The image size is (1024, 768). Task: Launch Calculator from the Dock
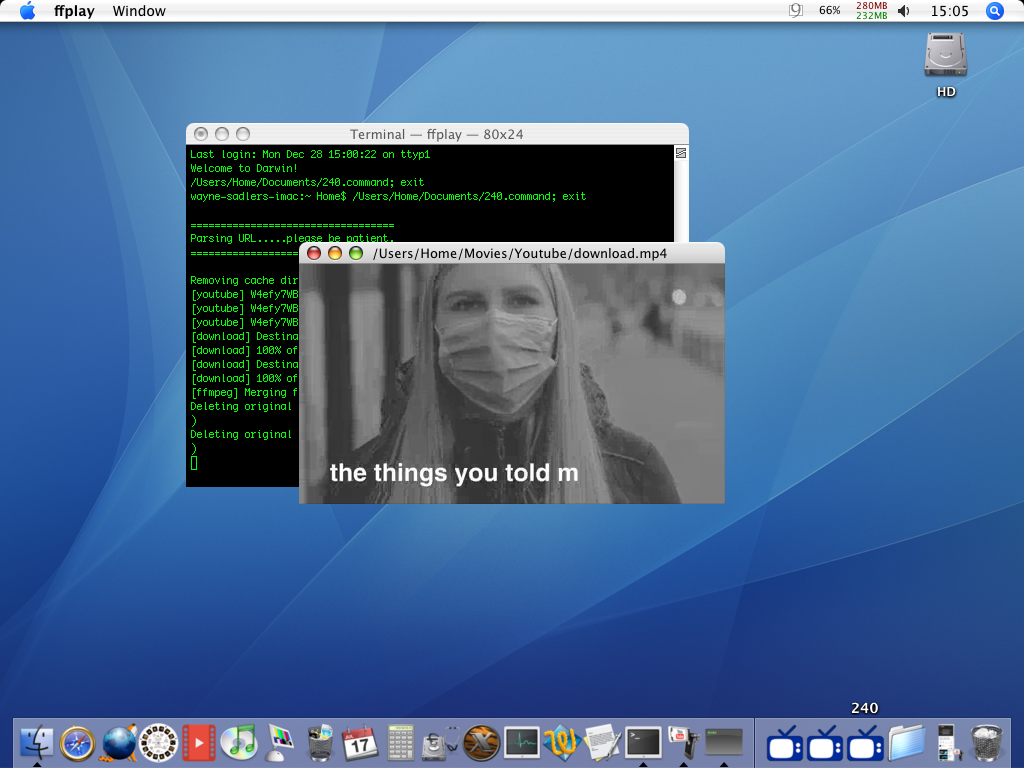click(400, 743)
